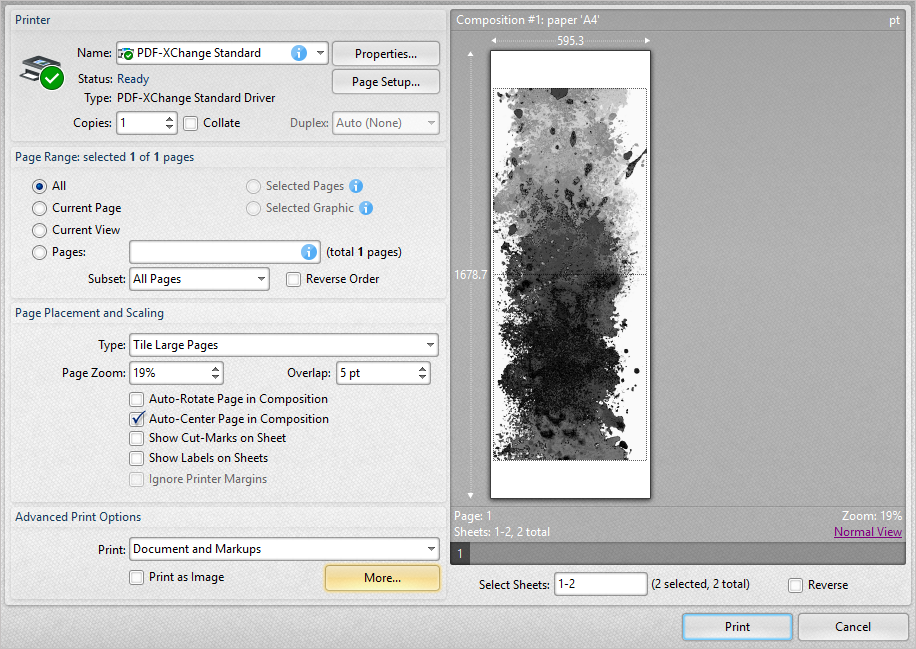
Task: Toggle the Collate checkbox
Action: (x=190, y=122)
